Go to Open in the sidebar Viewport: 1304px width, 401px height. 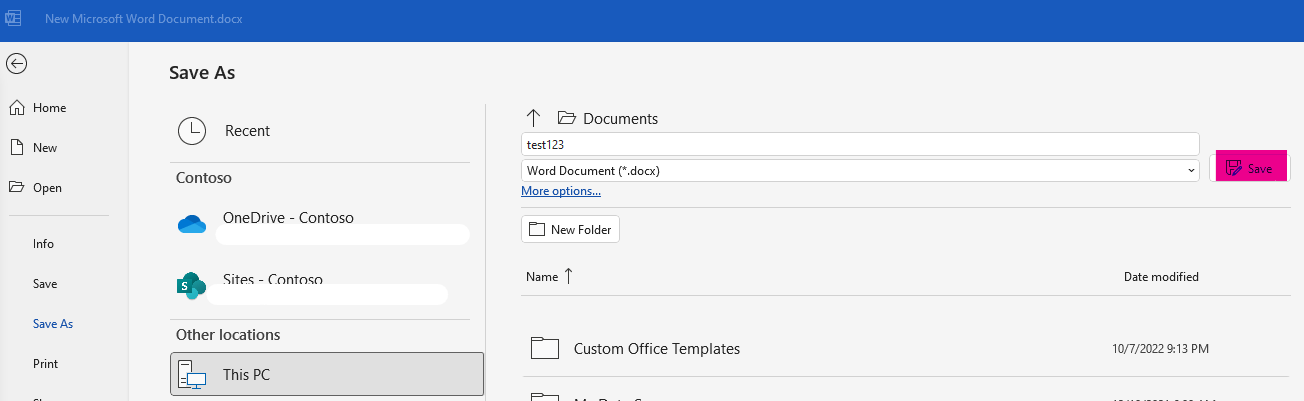pyautogui.click(x=47, y=188)
